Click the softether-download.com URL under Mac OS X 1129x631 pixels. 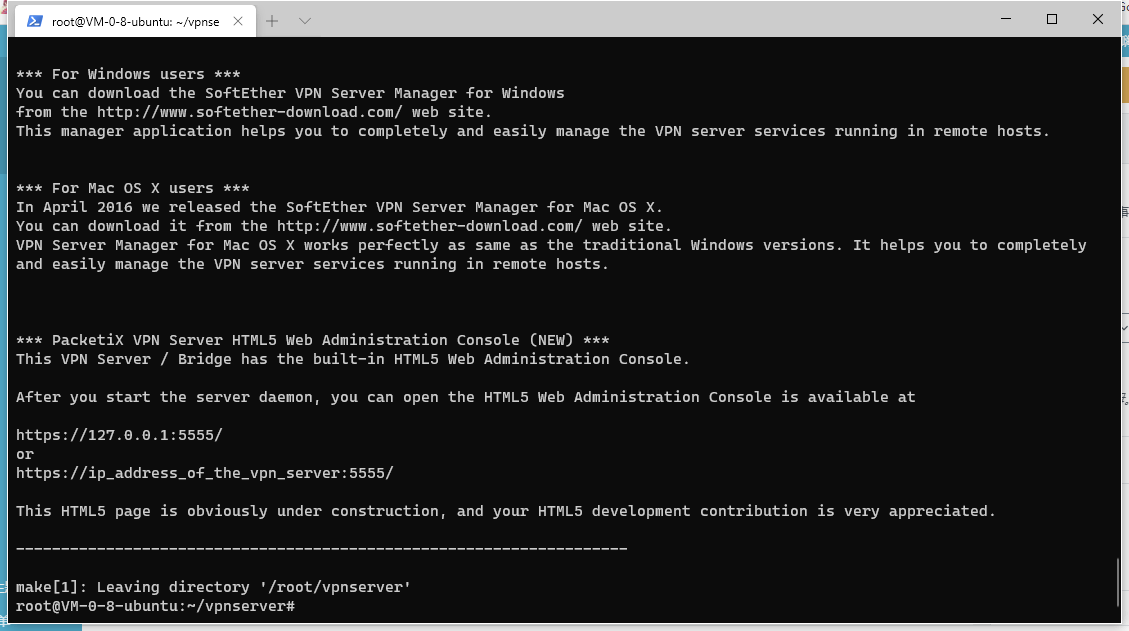(x=430, y=225)
